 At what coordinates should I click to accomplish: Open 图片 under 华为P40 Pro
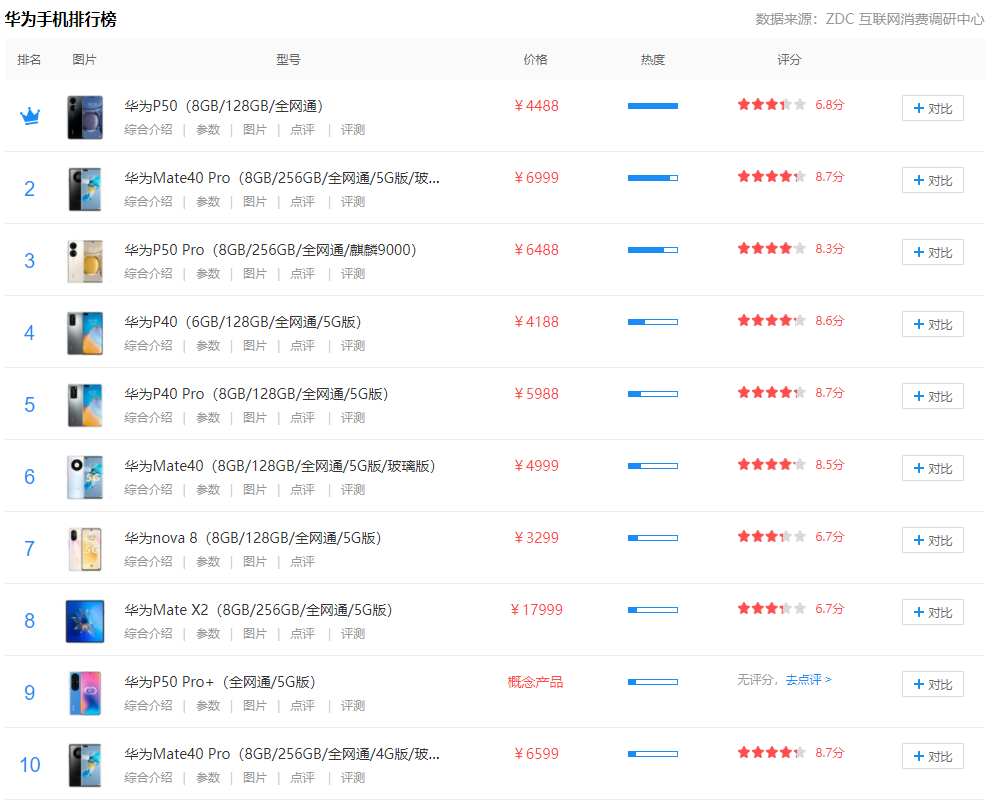coord(254,418)
